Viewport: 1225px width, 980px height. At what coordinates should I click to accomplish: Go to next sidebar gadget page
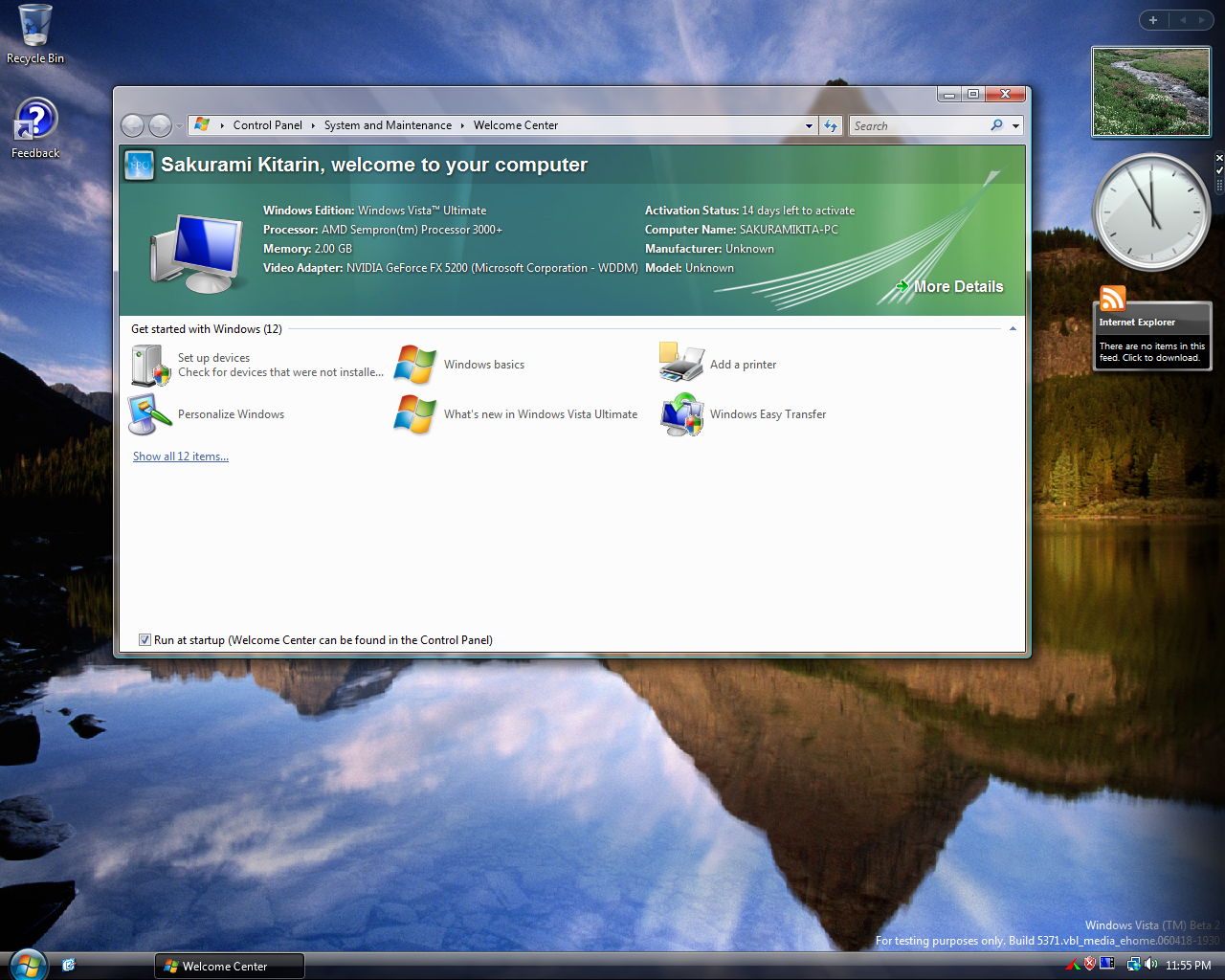1202,20
